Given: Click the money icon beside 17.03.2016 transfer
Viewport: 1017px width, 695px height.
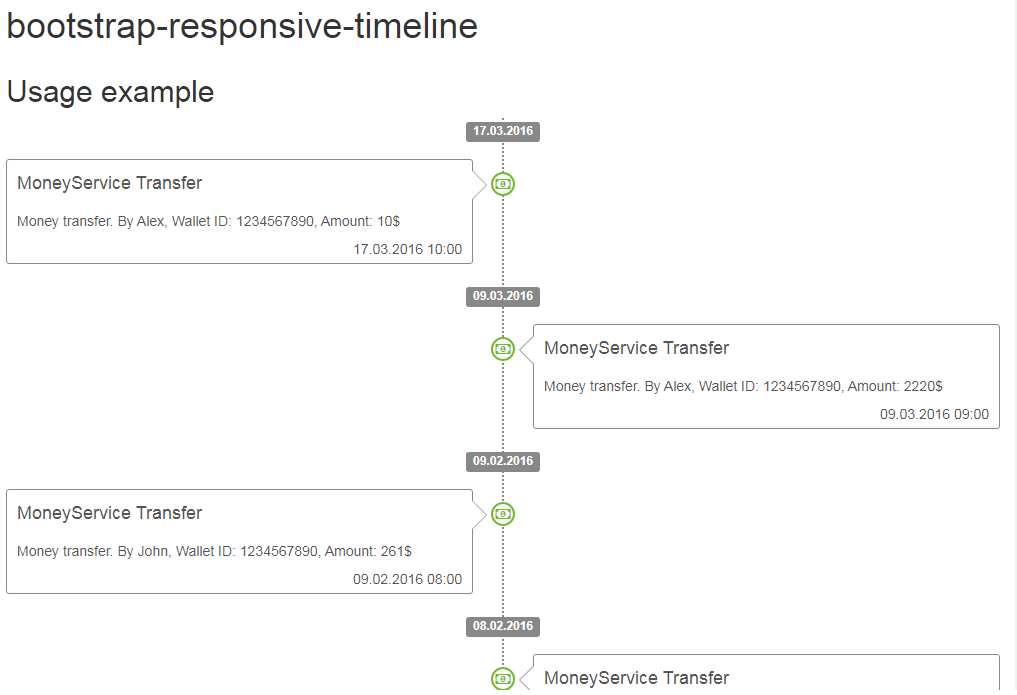Looking at the screenshot, I should [x=503, y=184].
